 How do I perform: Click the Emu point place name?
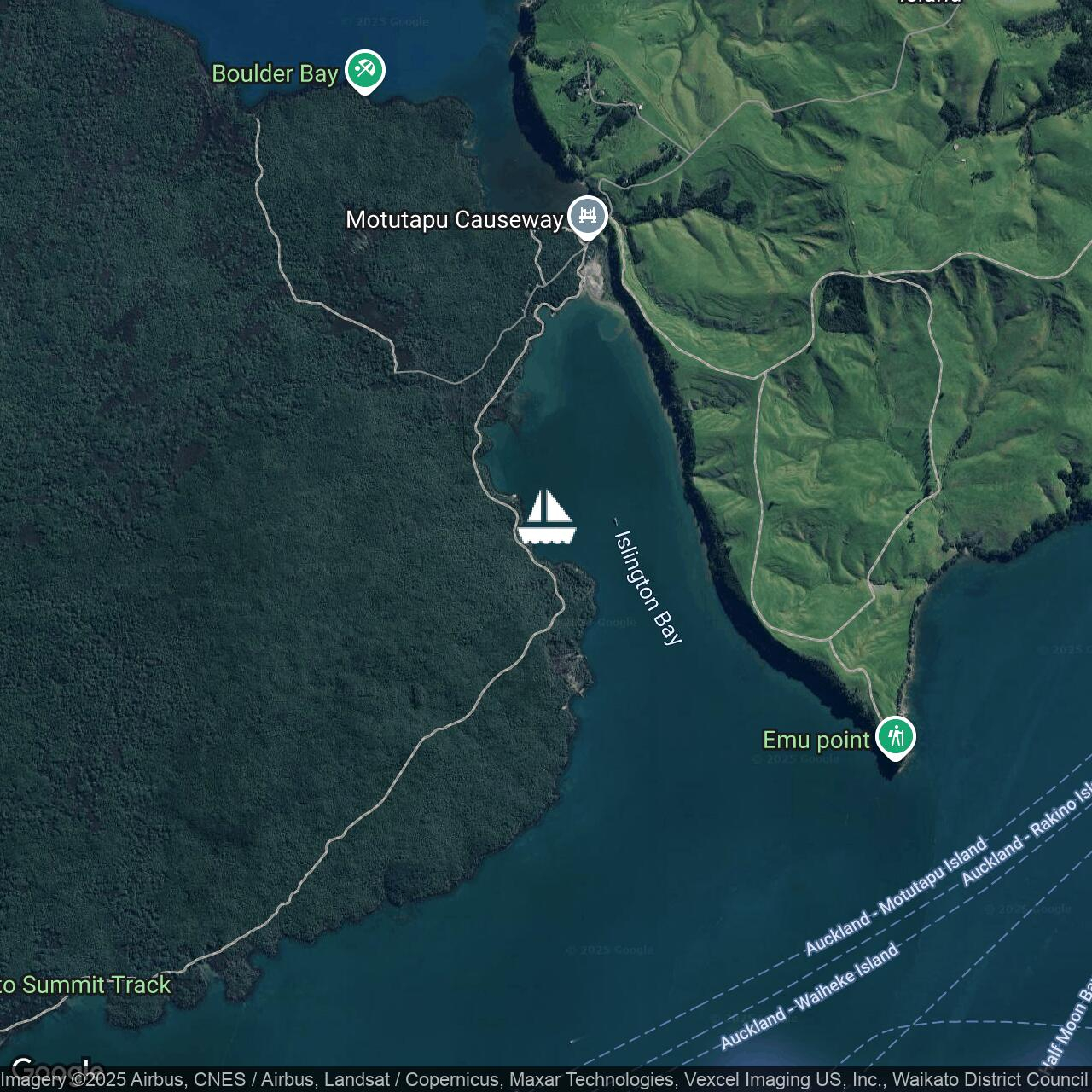coord(816,741)
